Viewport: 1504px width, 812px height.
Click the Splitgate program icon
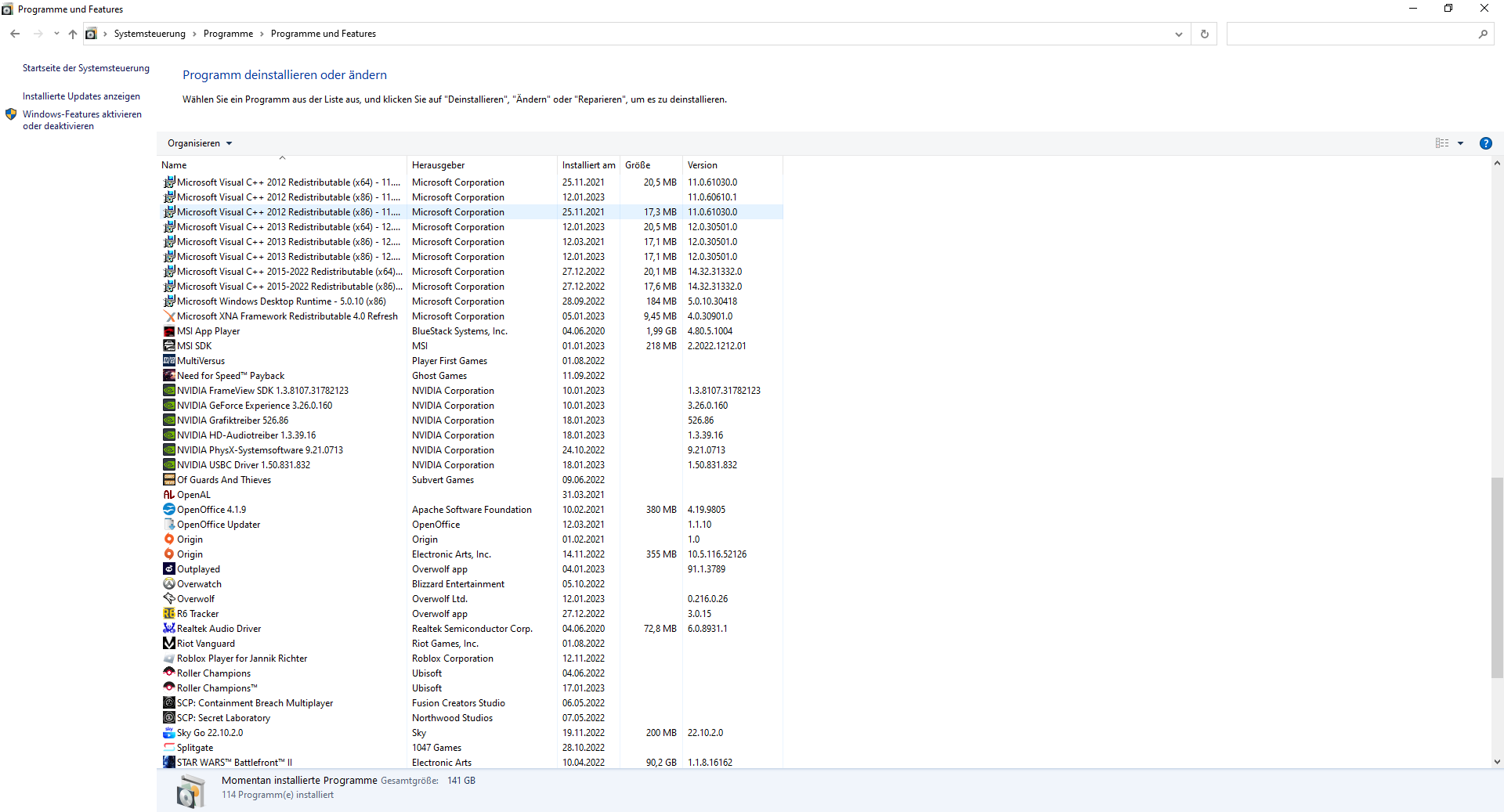click(x=168, y=748)
